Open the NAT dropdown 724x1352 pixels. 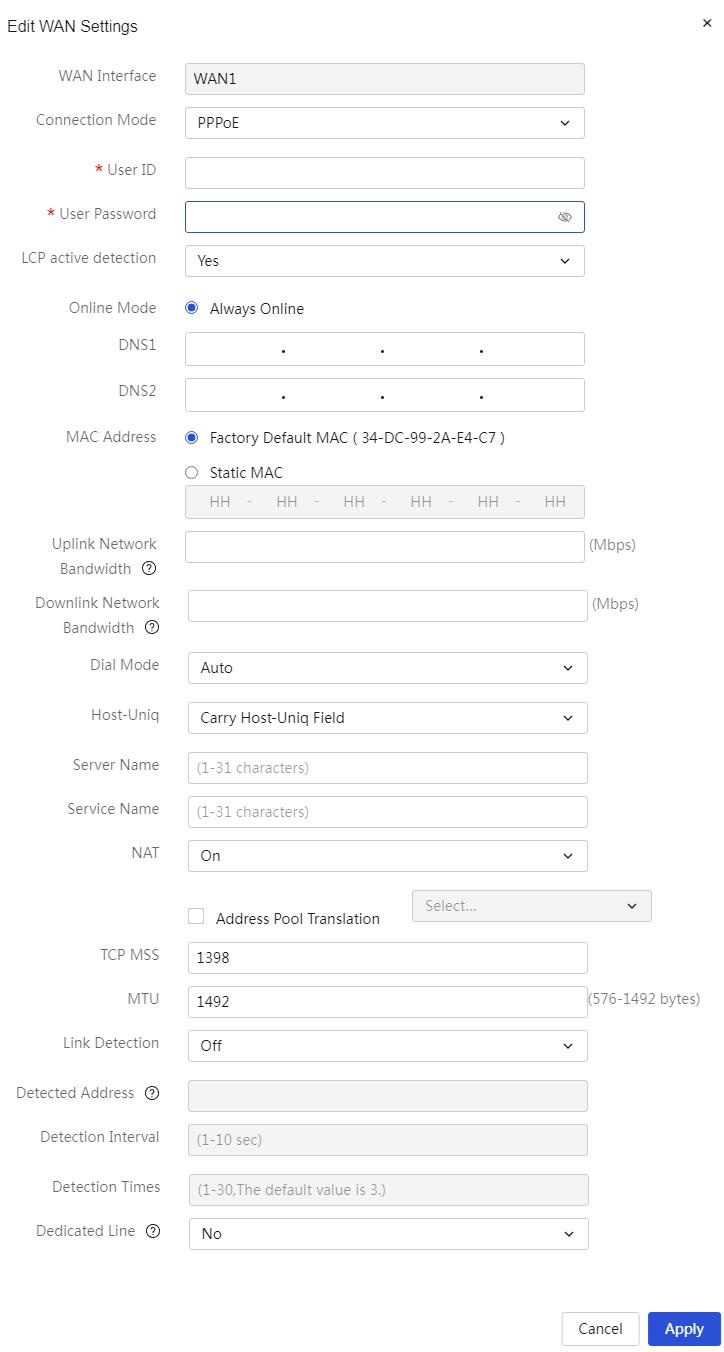[388, 856]
